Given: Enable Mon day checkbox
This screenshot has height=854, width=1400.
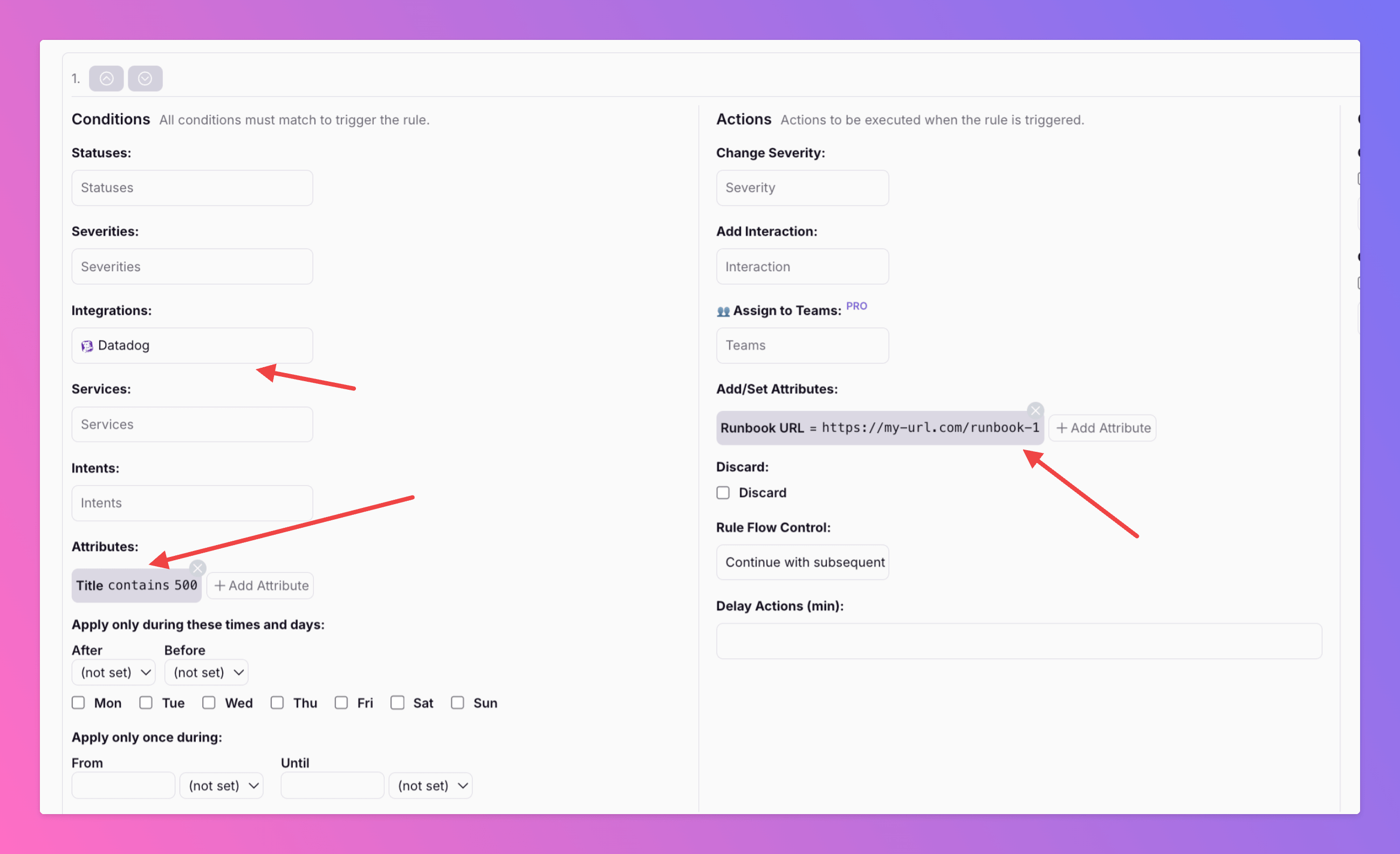Looking at the screenshot, I should coord(78,703).
